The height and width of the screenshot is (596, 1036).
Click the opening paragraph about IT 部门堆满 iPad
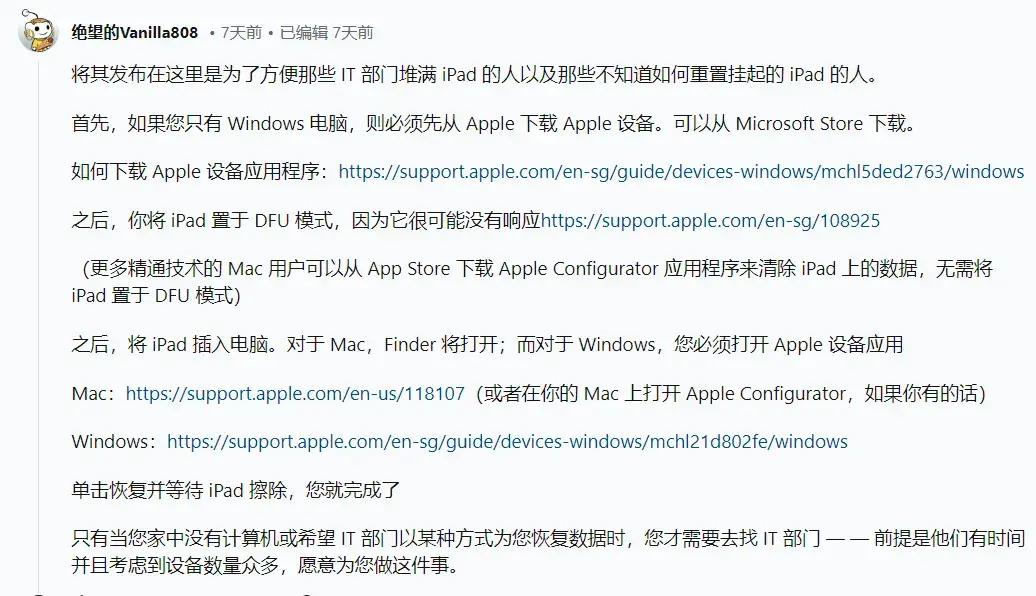point(476,75)
